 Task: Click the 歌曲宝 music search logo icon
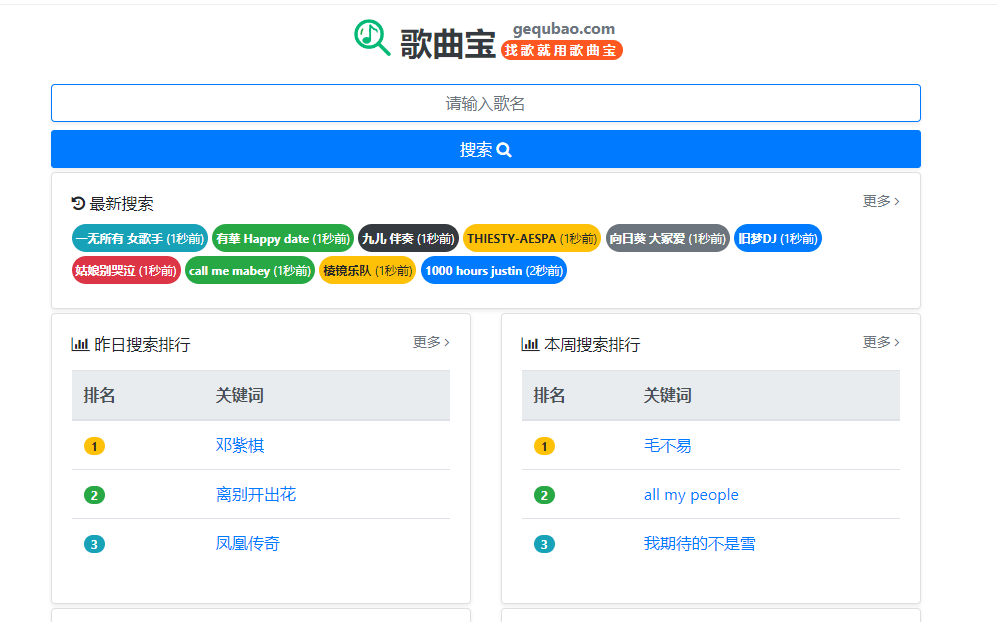[x=372, y=38]
